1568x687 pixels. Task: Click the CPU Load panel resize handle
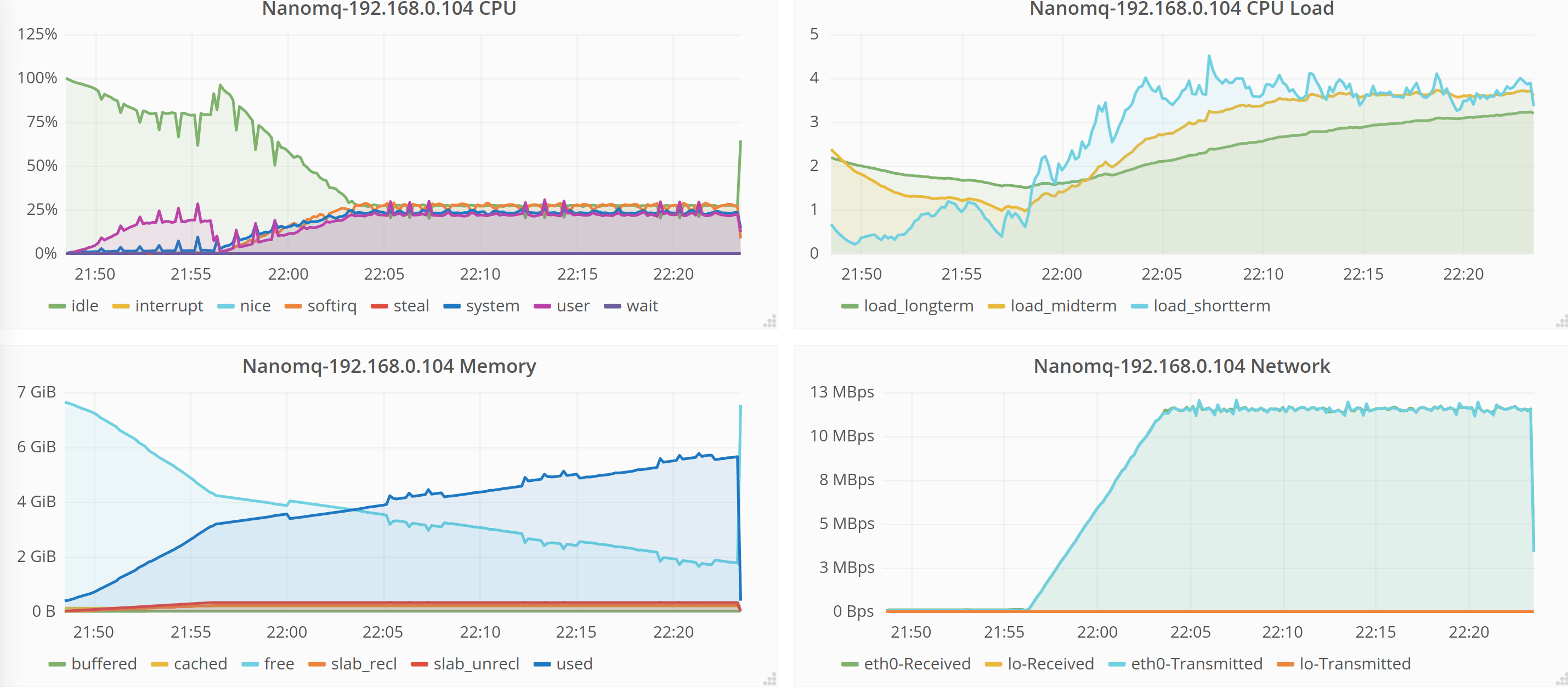(x=1562, y=321)
